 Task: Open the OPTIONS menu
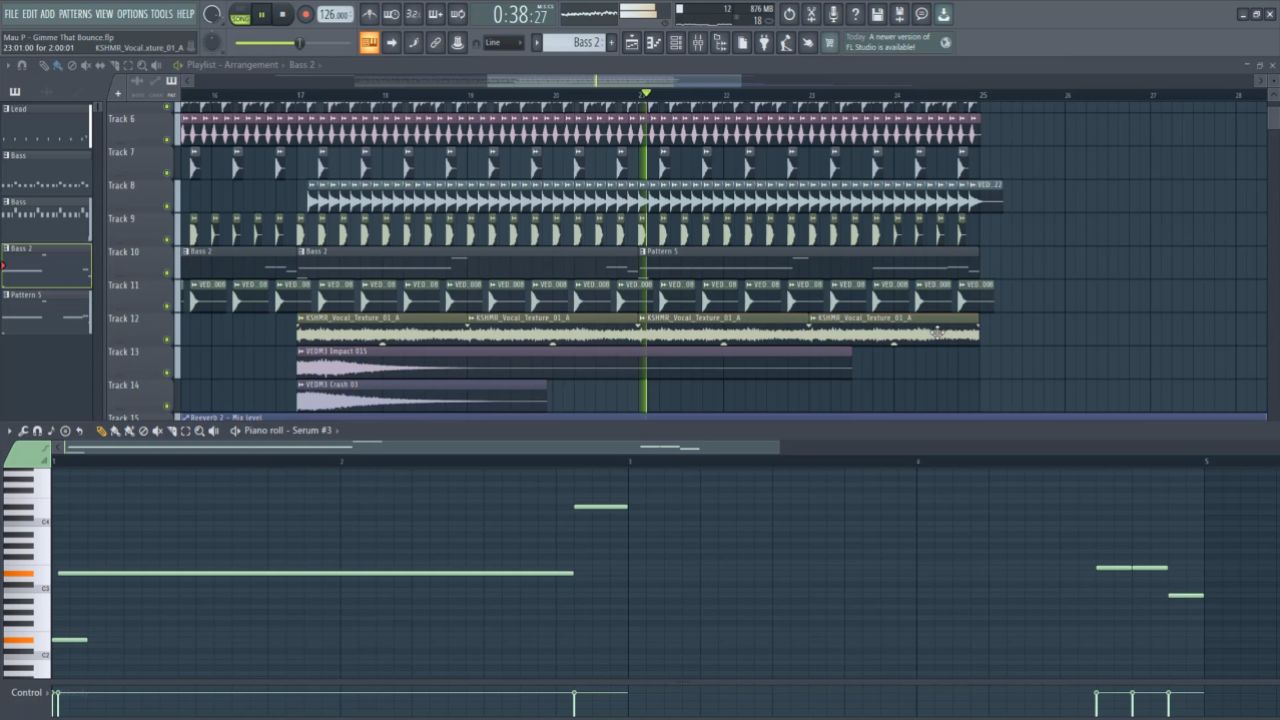[132, 14]
